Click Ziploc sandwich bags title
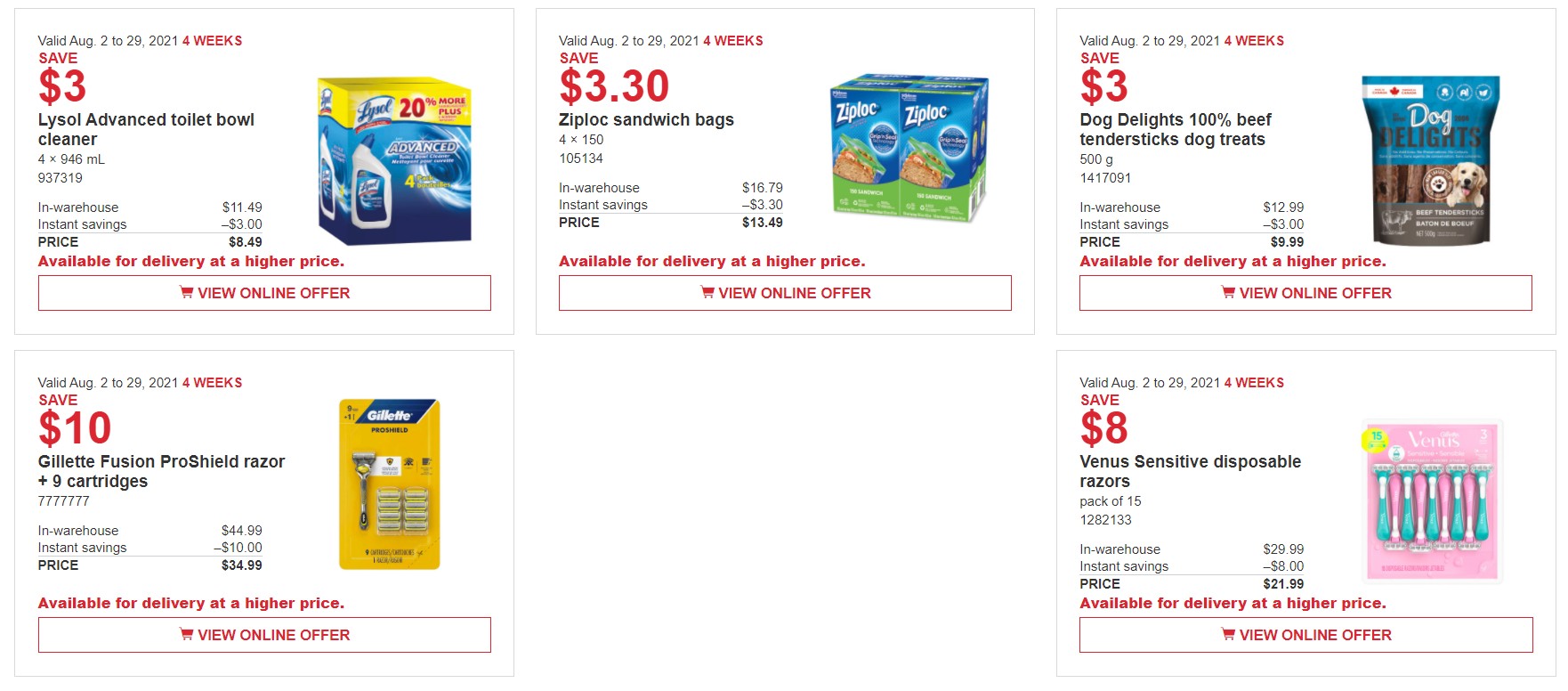Image resolution: width=1568 pixels, height=691 pixels. 646,119
